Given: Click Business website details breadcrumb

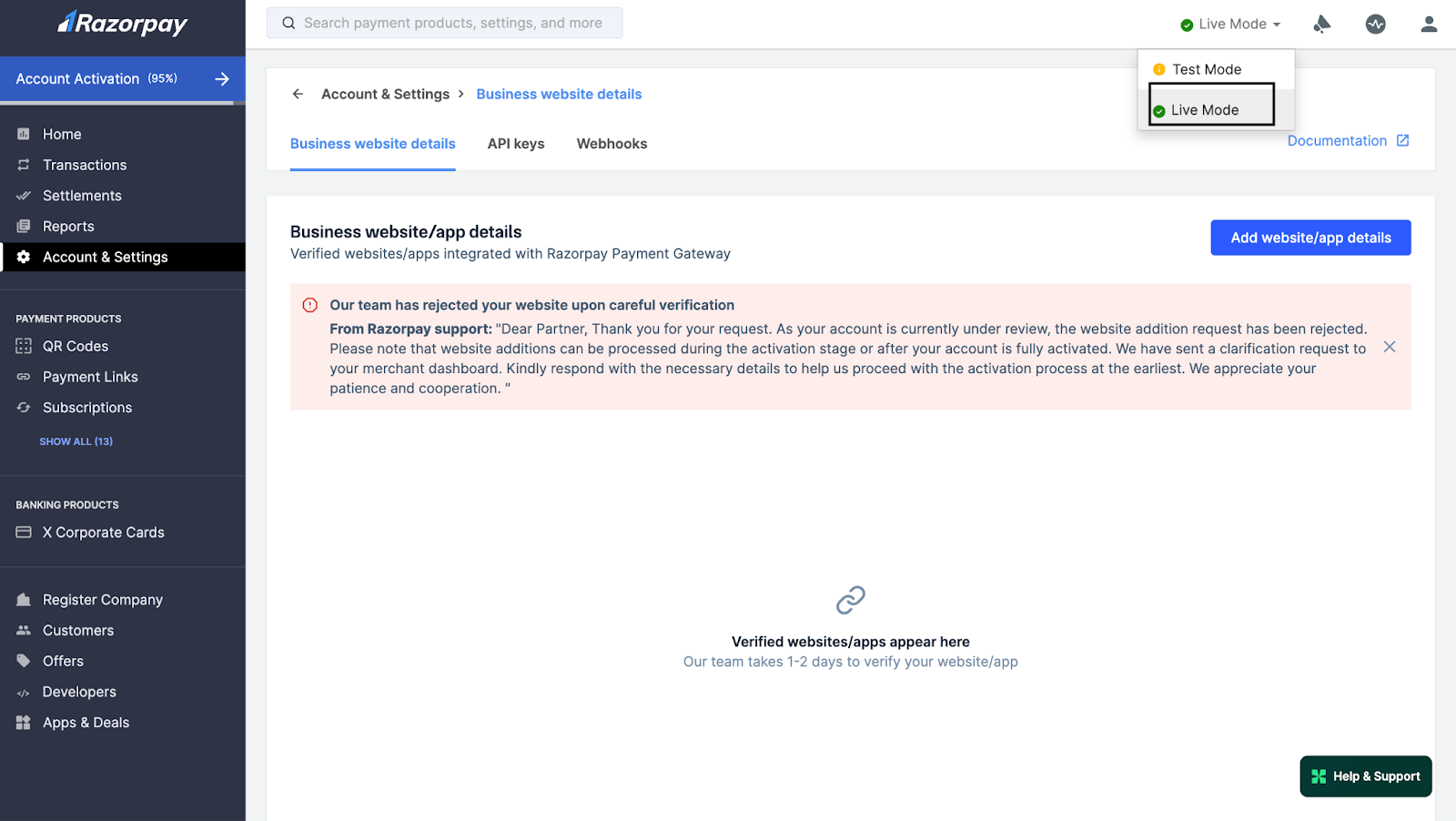Looking at the screenshot, I should click(559, 94).
